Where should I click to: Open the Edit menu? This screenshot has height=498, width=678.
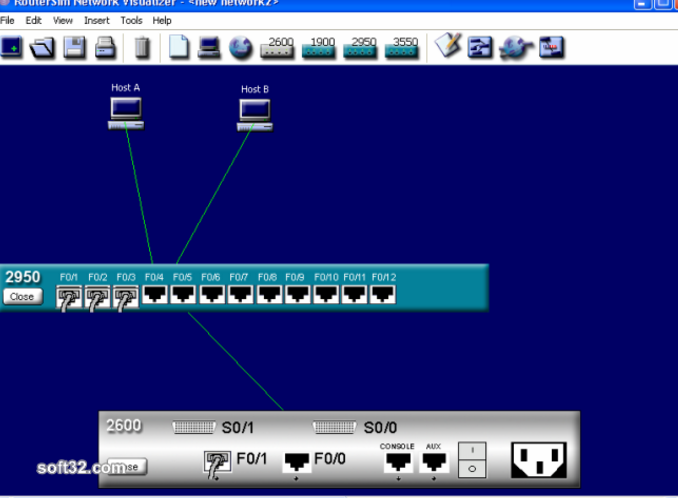33,20
